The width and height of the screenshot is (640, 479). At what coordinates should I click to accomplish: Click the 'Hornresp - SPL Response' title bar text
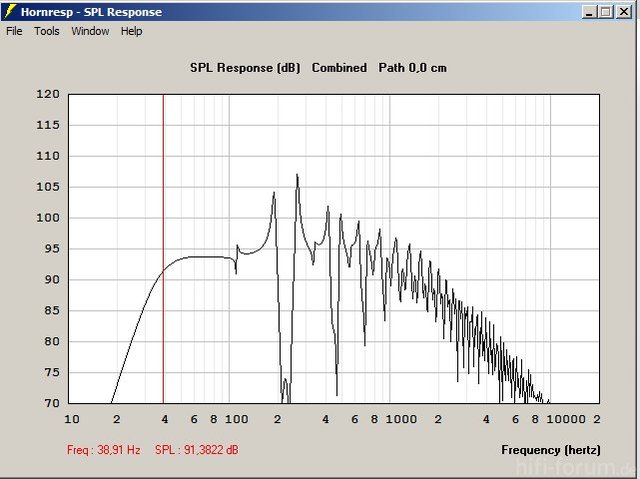point(91,12)
